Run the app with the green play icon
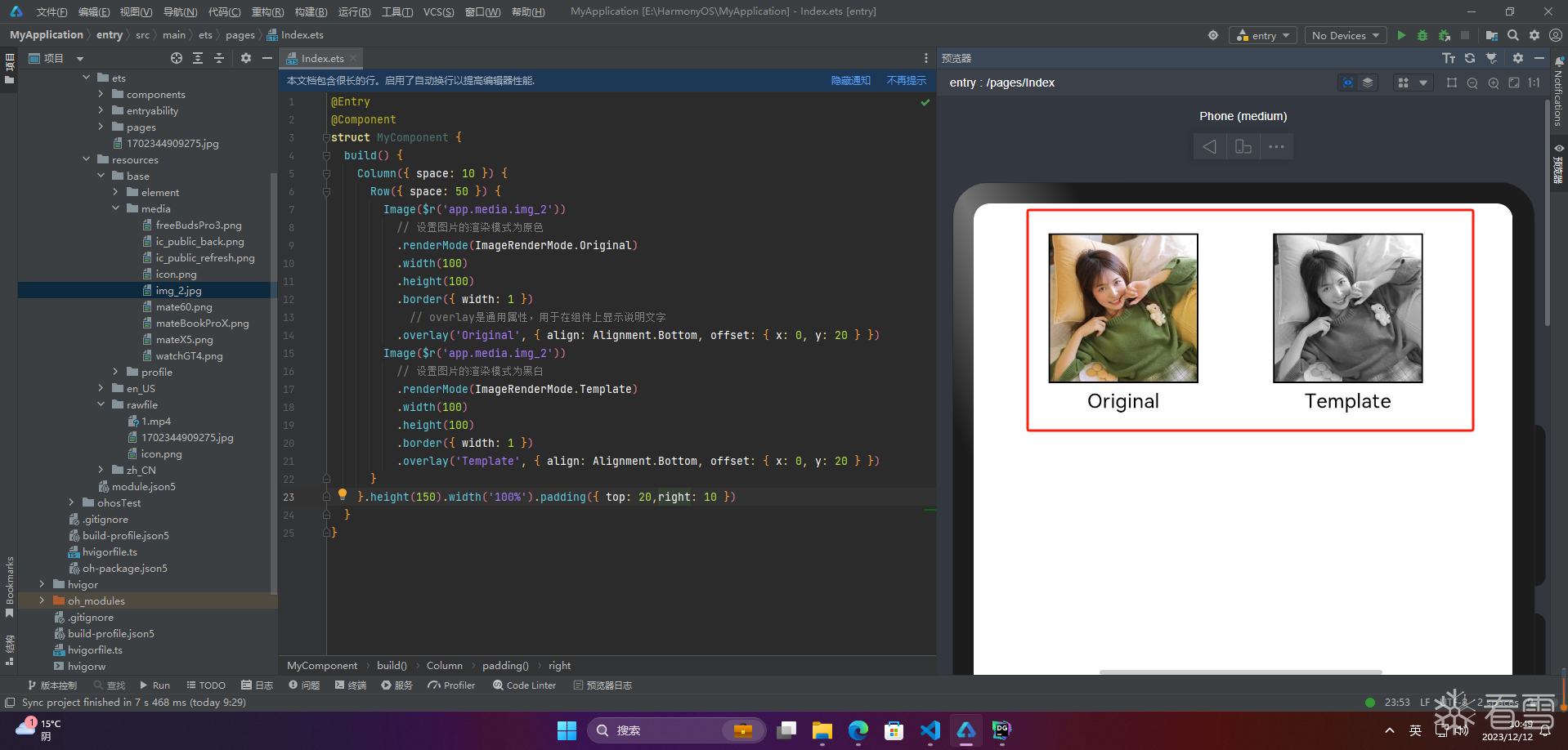 pos(1401,35)
